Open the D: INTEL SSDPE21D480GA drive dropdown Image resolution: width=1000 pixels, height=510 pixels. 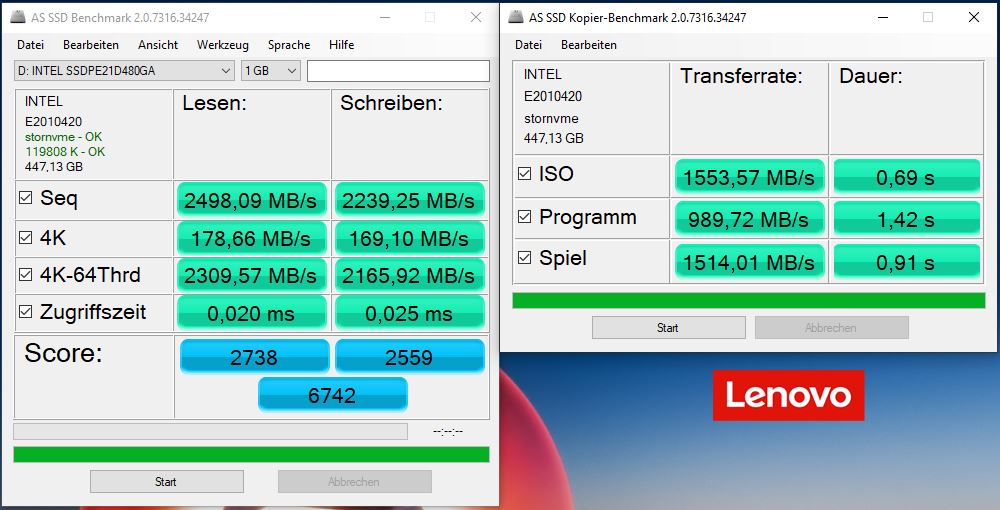click(x=124, y=71)
